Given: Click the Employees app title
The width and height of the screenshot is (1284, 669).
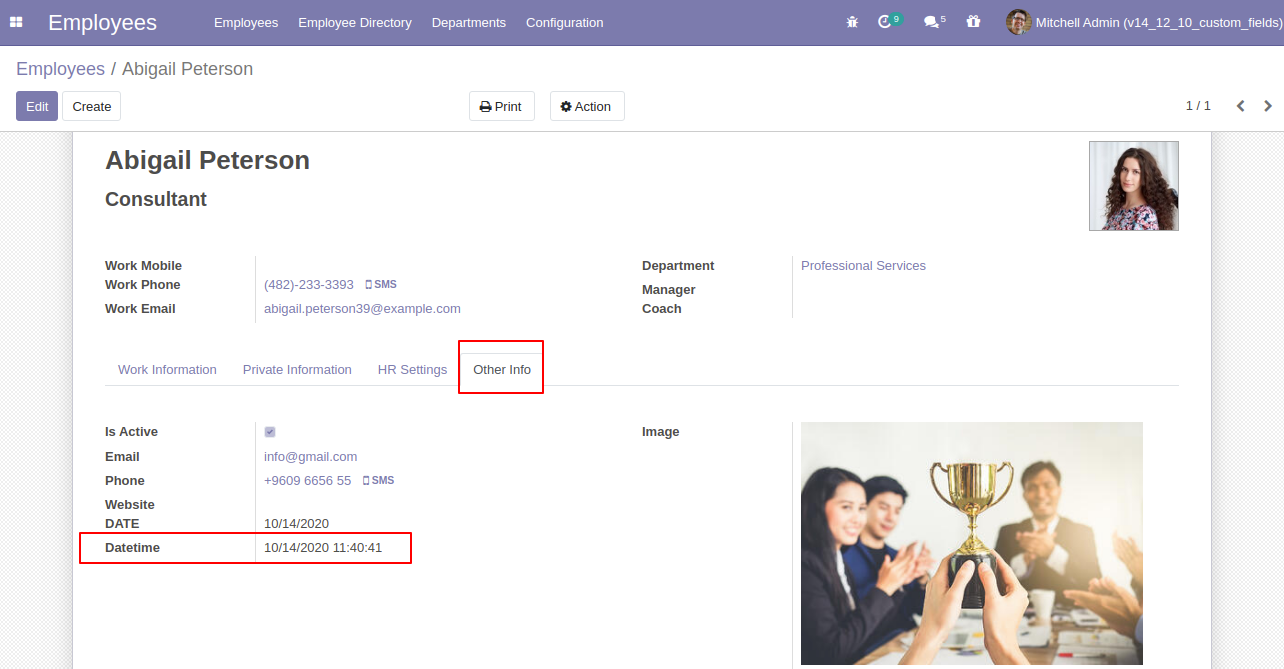Looking at the screenshot, I should [x=102, y=22].
